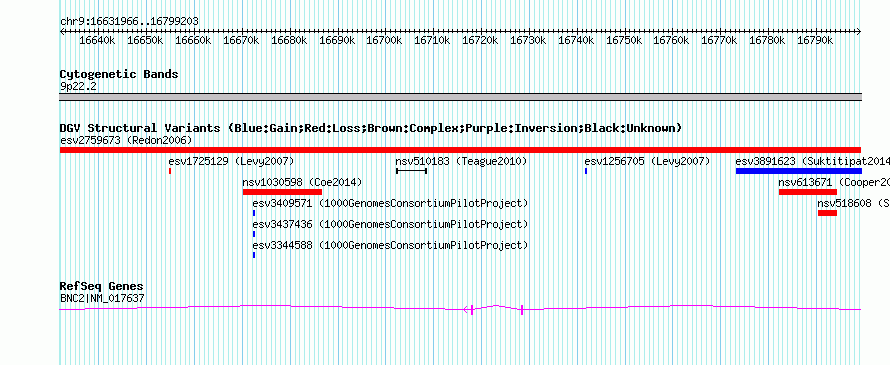The image size is (890, 365).
Task: Open the esv3409571 1000Genomes variant label
Action: point(391,204)
